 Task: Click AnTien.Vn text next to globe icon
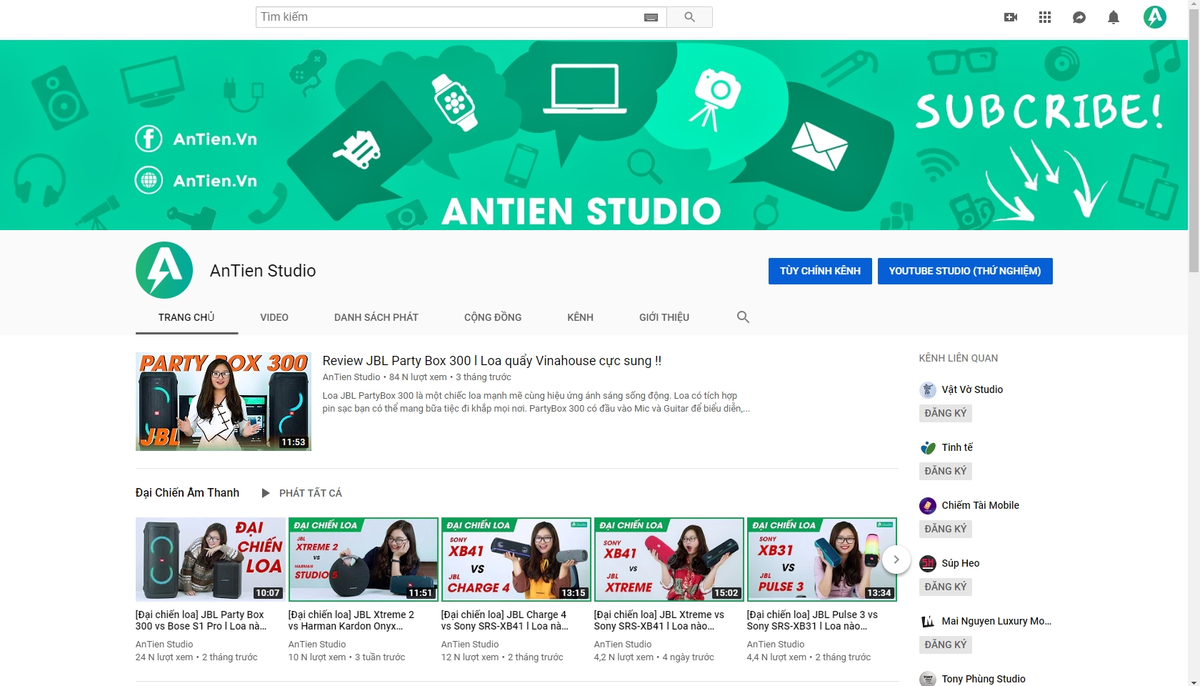coord(215,181)
